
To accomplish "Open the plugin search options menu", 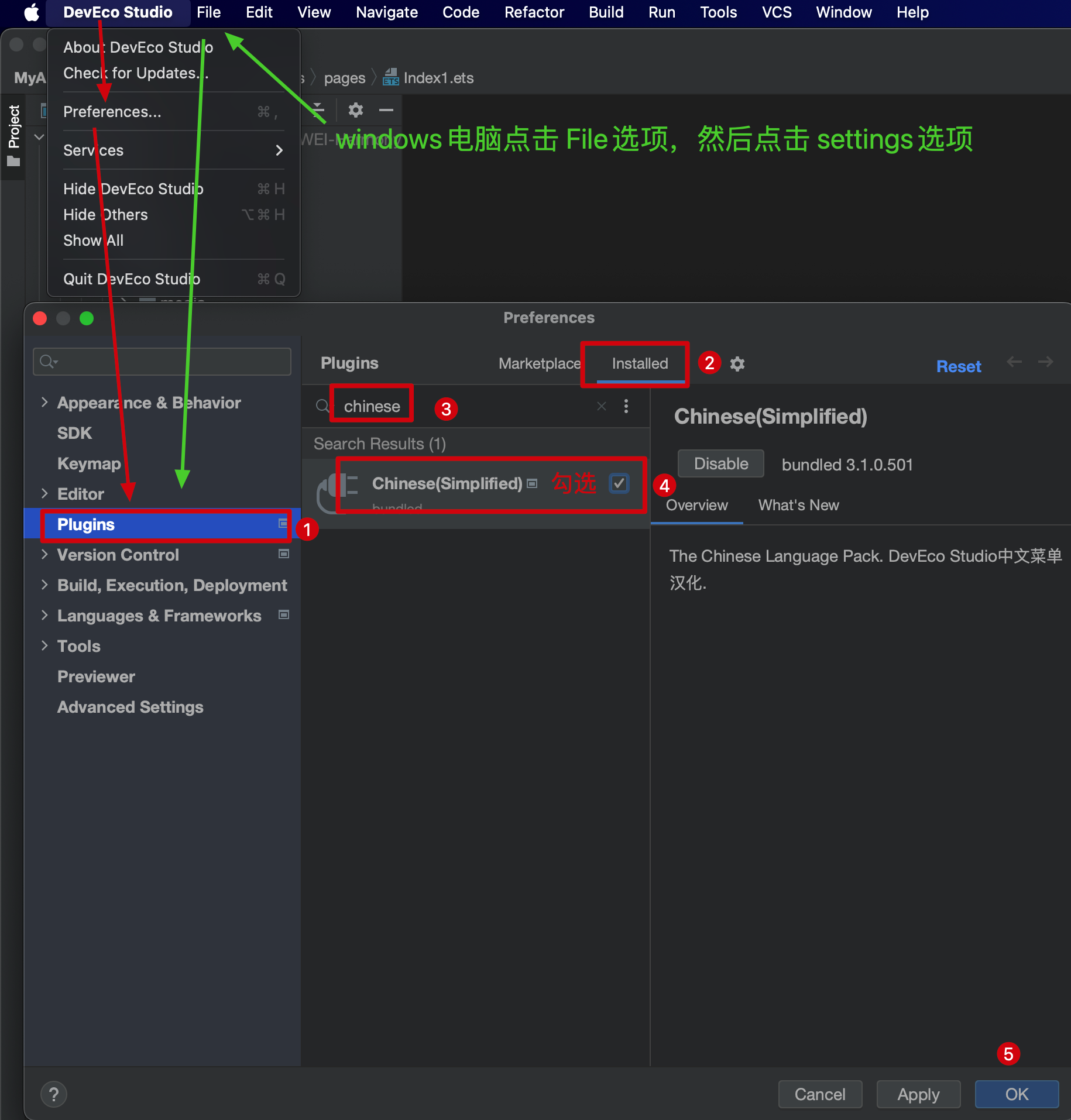I will click(x=626, y=406).
